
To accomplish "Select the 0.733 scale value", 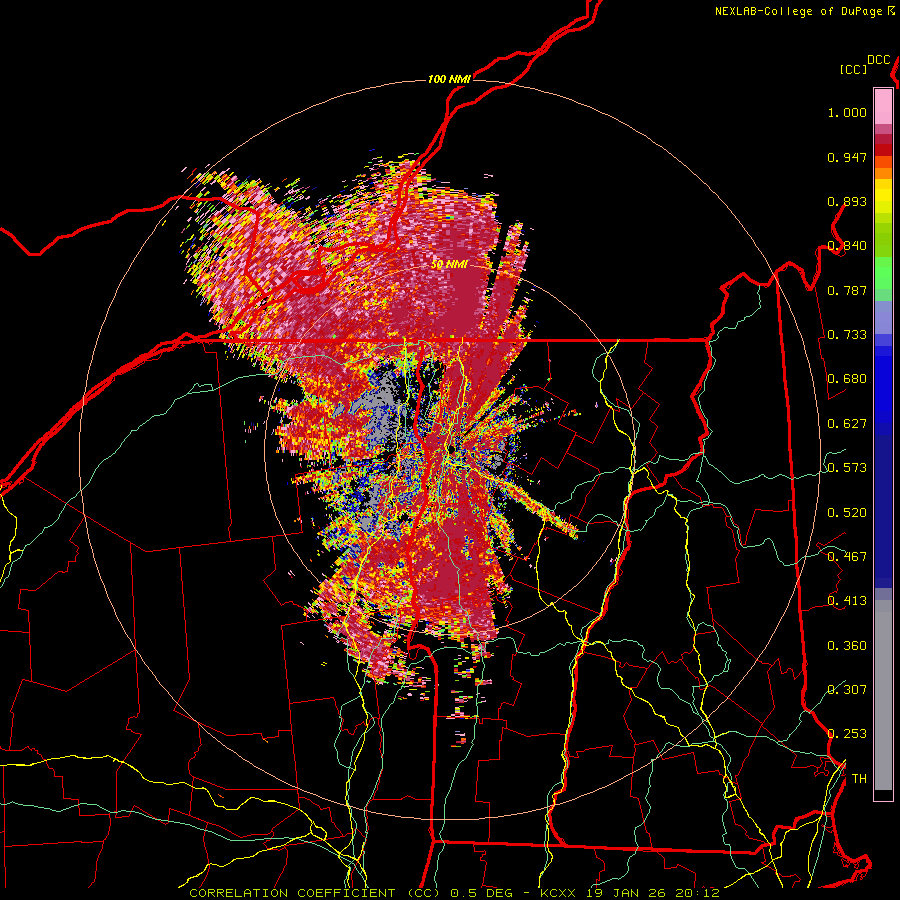I will [x=847, y=335].
